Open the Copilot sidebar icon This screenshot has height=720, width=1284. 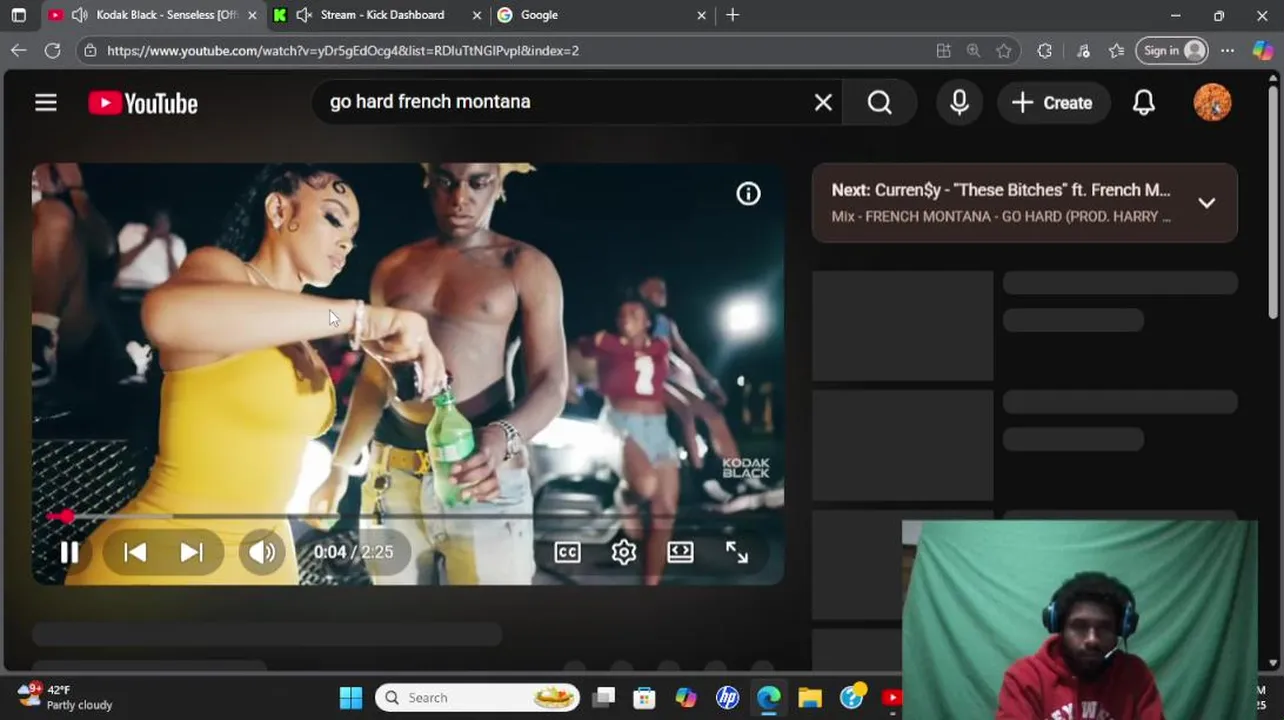point(1263,50)
